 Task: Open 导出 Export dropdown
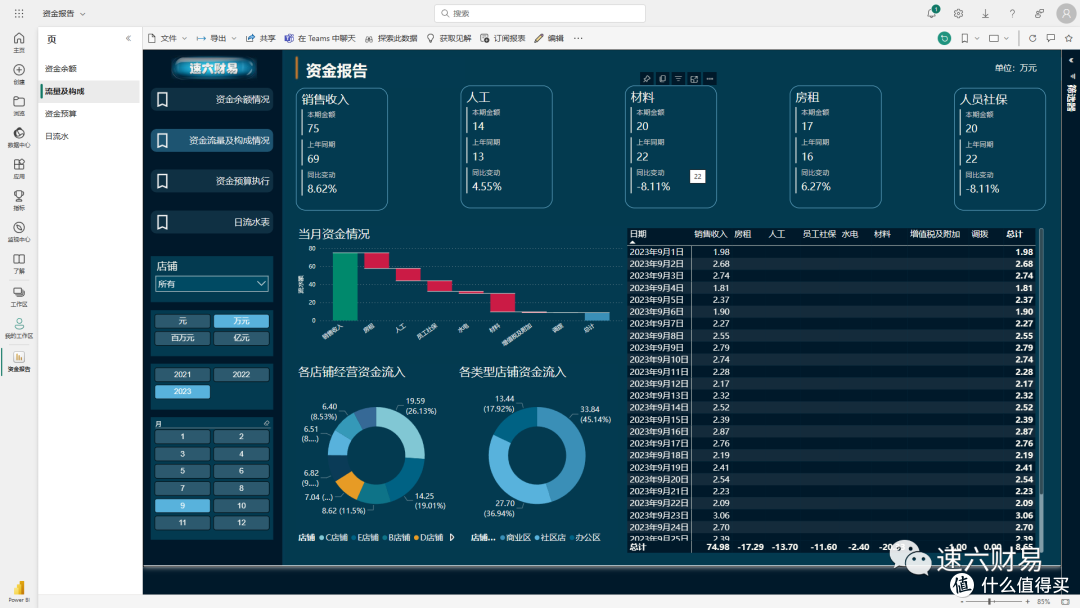(216, 39)
